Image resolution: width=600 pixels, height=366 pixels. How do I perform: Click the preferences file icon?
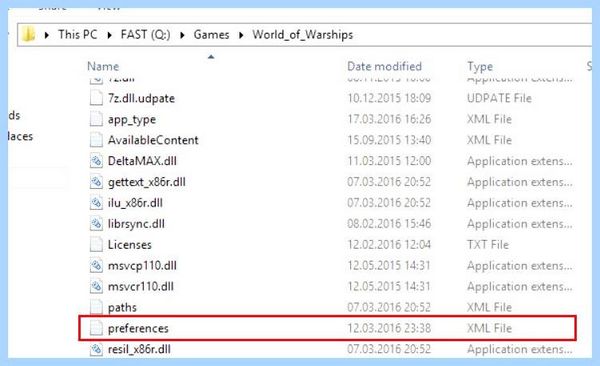pyautogui.click(x=96, y=328)
